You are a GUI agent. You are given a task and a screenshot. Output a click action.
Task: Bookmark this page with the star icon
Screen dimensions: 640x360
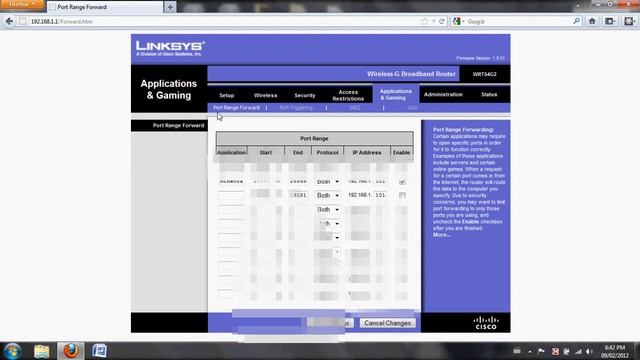click(x=424, y=21)
